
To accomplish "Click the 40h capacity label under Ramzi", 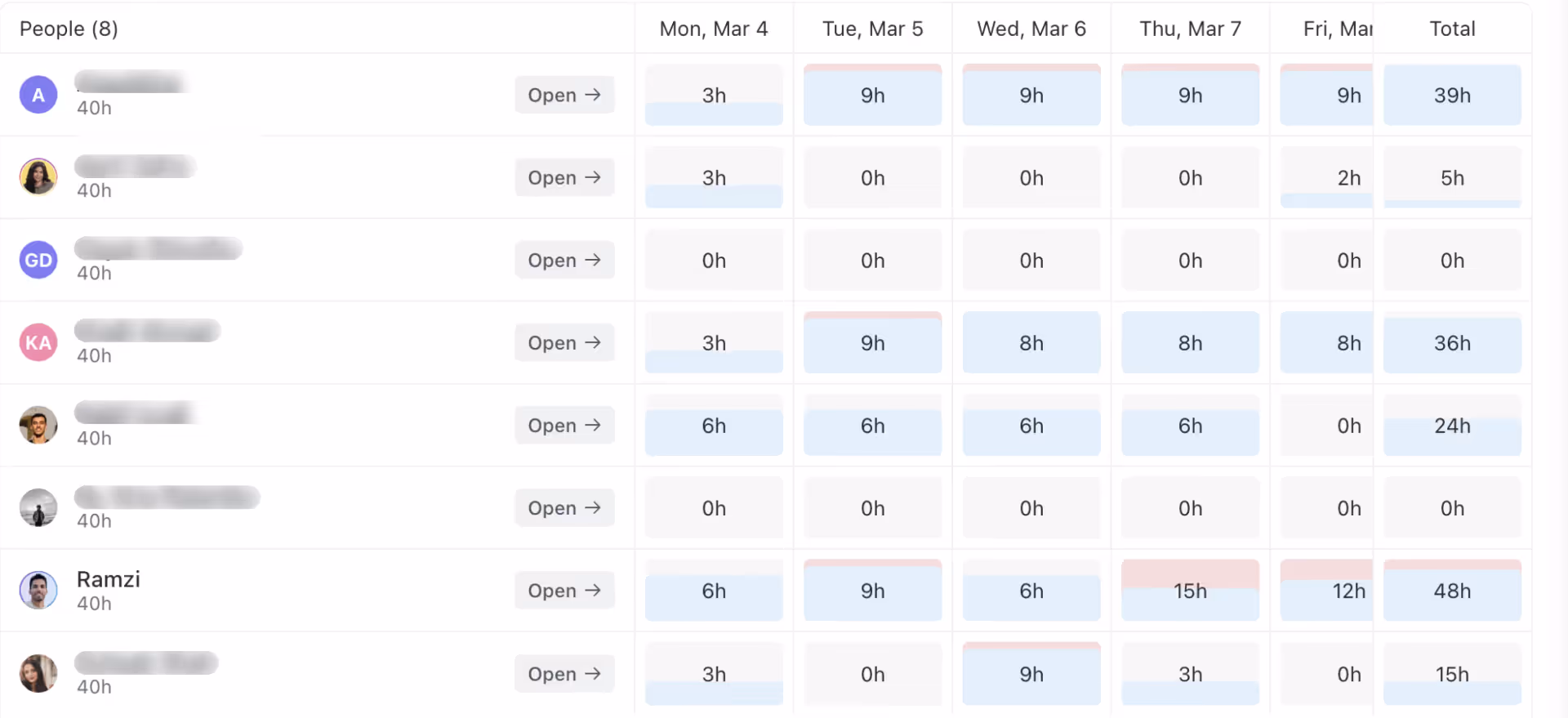I will click(94, 604).
